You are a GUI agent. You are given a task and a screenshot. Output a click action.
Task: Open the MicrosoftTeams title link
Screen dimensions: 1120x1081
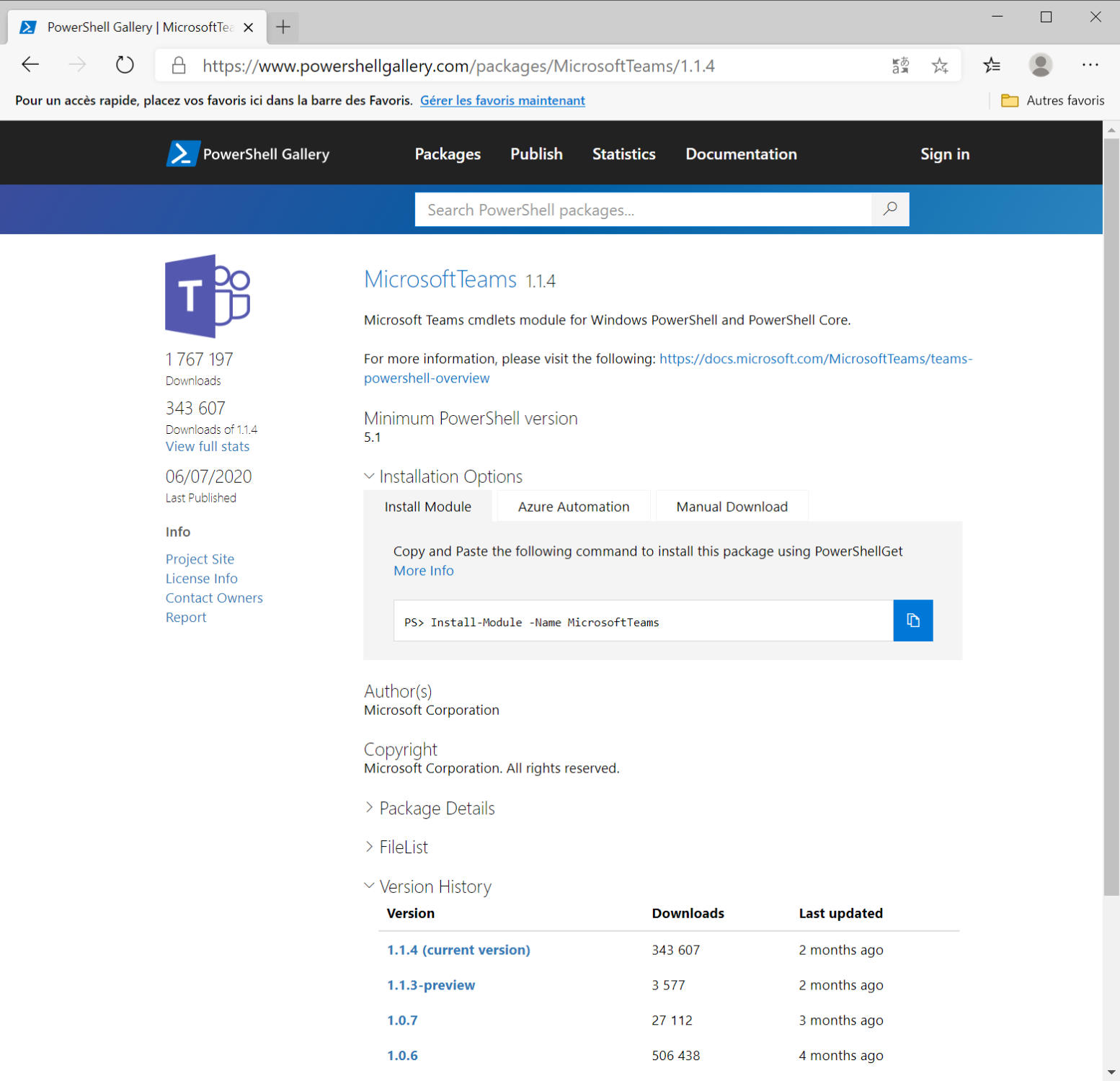(x=440, y=279)
